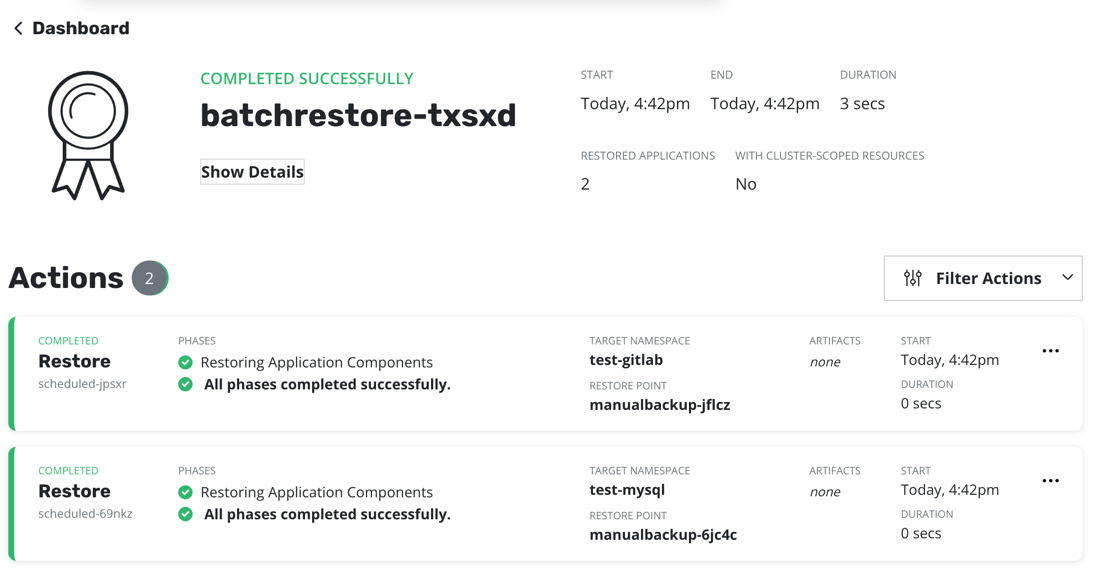1099x578 pixels.
Task: Open three-dot menu for test-mysql restore
Action: [1050, 481]
